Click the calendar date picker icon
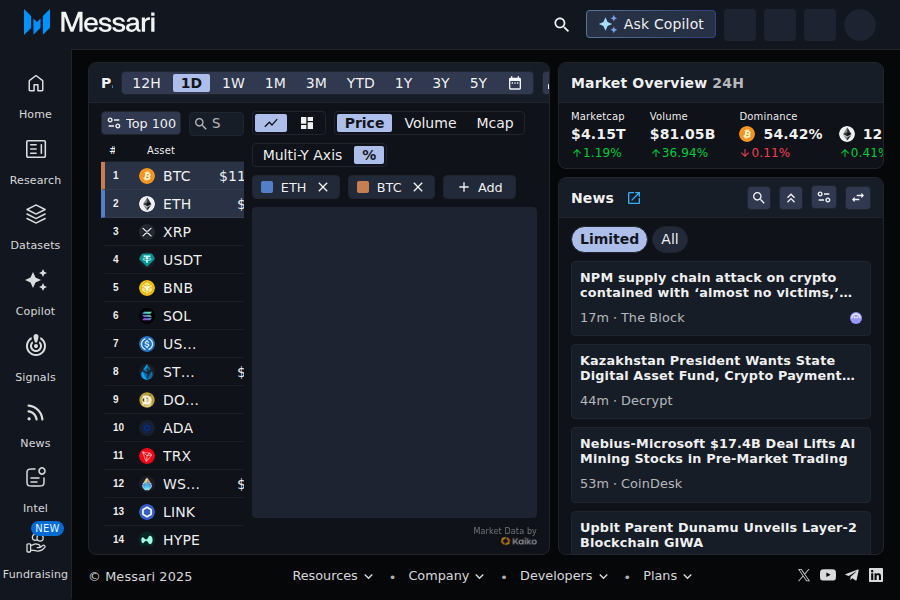 coord(515,83)
